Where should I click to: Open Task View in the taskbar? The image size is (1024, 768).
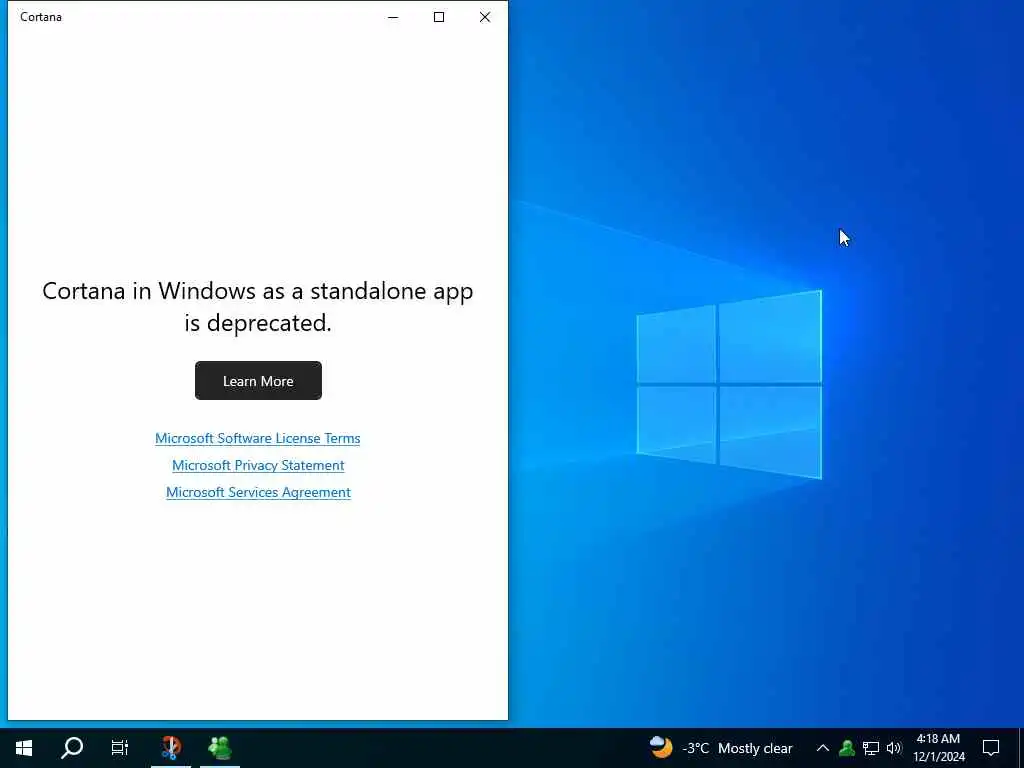(120, 748)
